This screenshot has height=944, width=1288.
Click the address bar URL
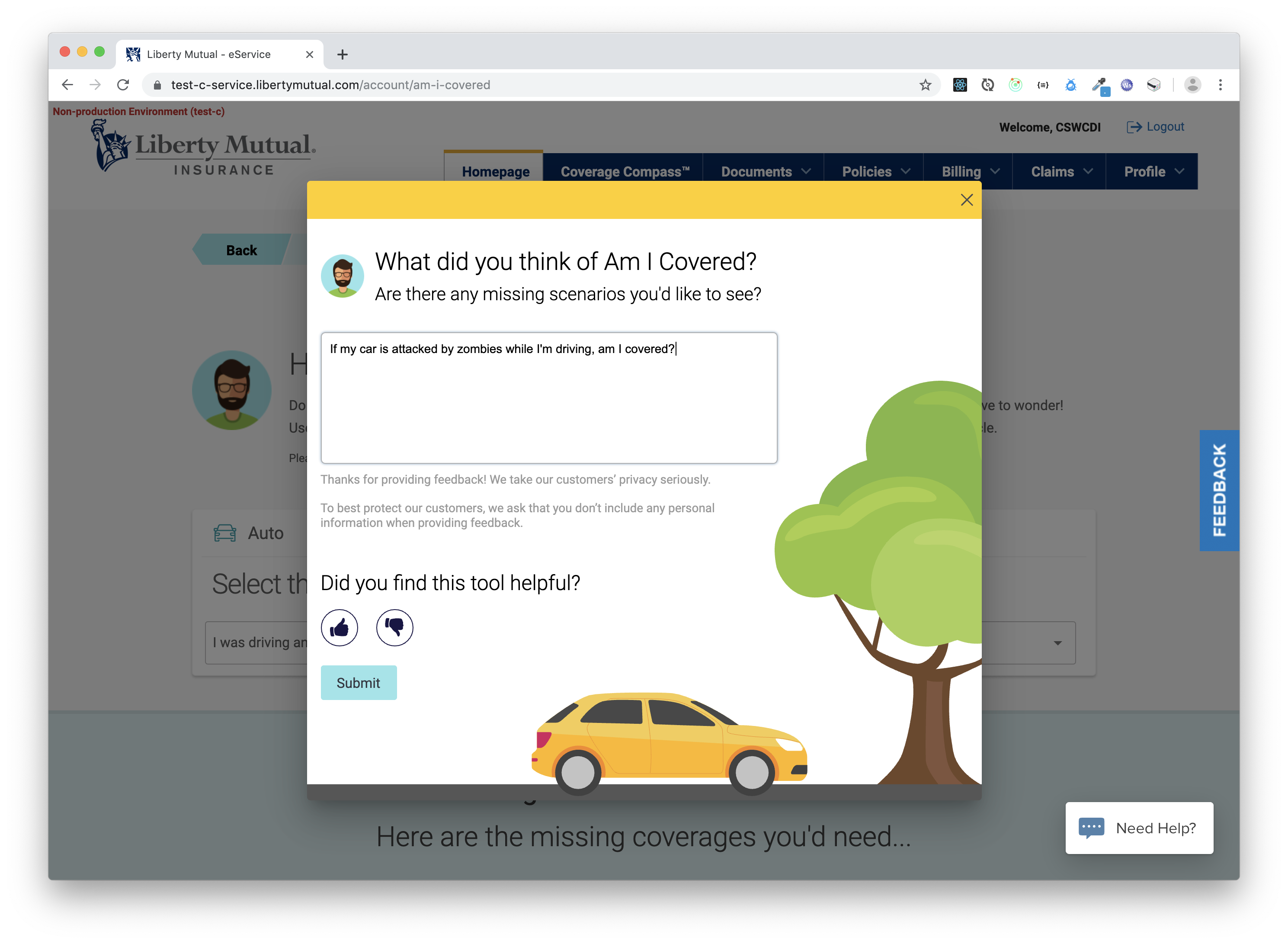click(x=330, y=84)
